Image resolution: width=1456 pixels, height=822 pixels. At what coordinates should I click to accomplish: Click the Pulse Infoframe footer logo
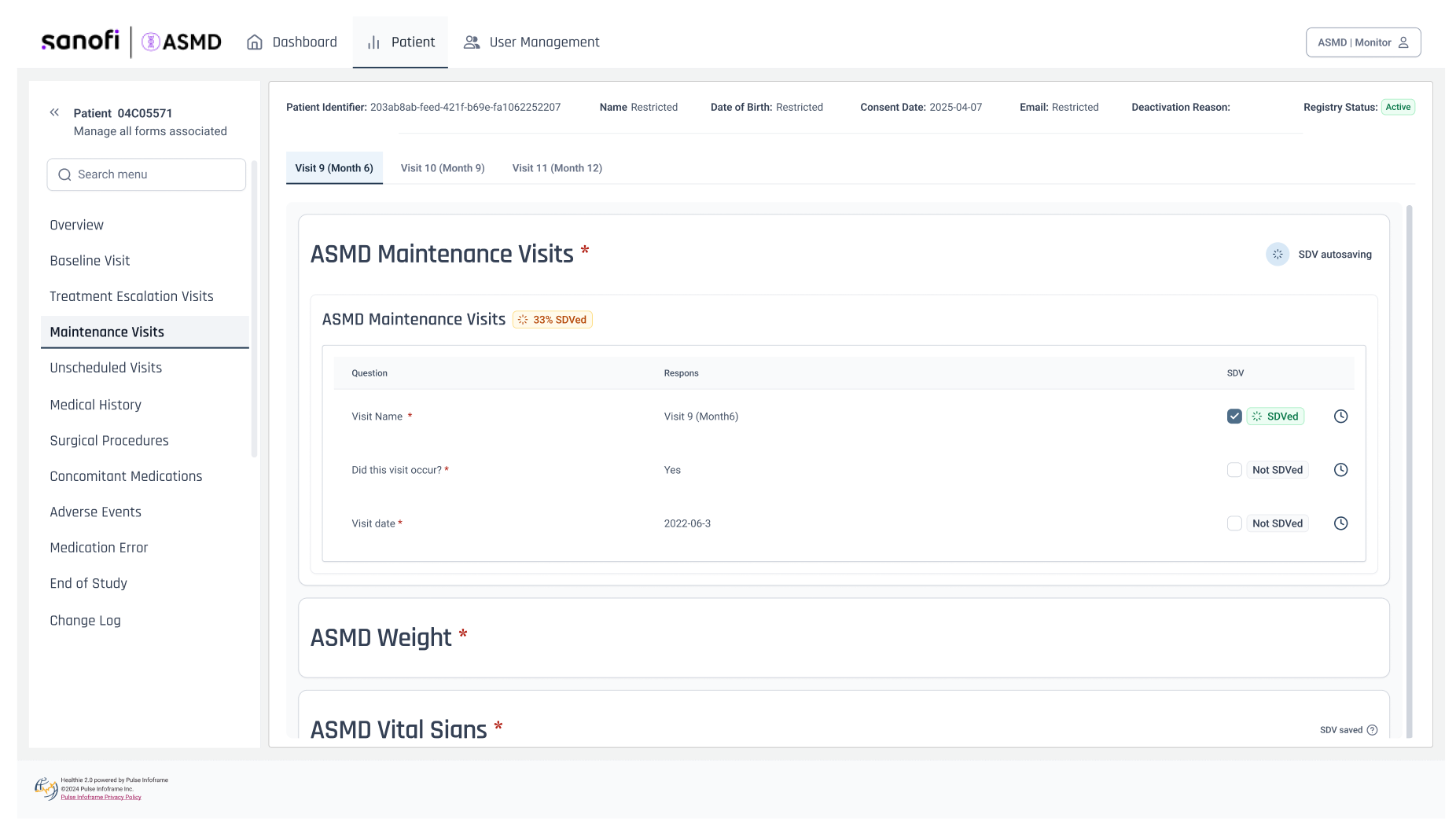pyautogui.click(x=46, y=787)
